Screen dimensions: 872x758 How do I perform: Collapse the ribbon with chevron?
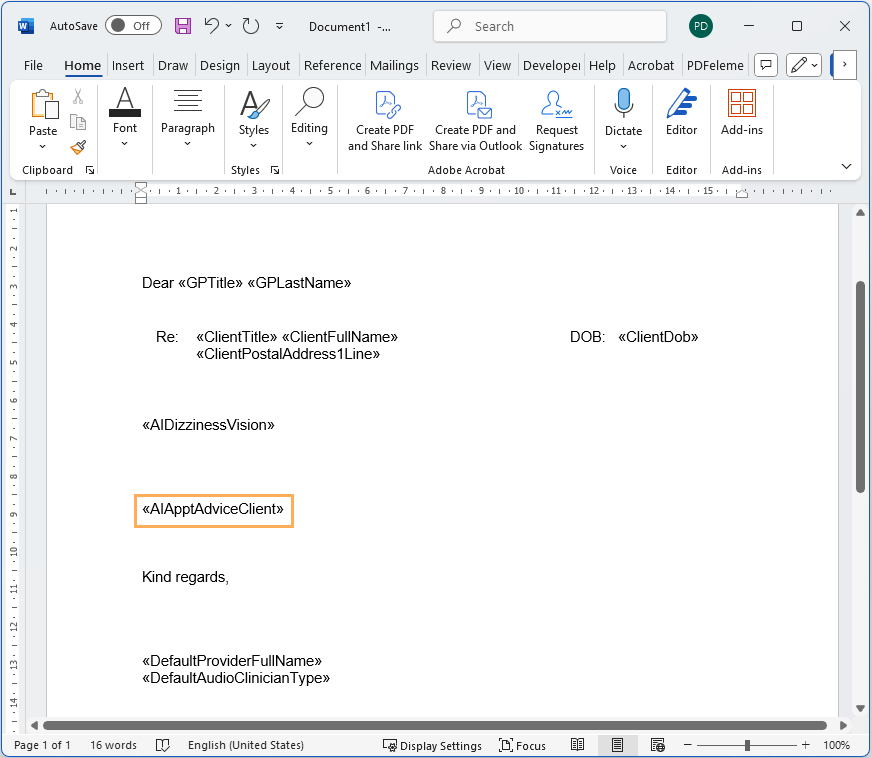click(x=846, y=166)
